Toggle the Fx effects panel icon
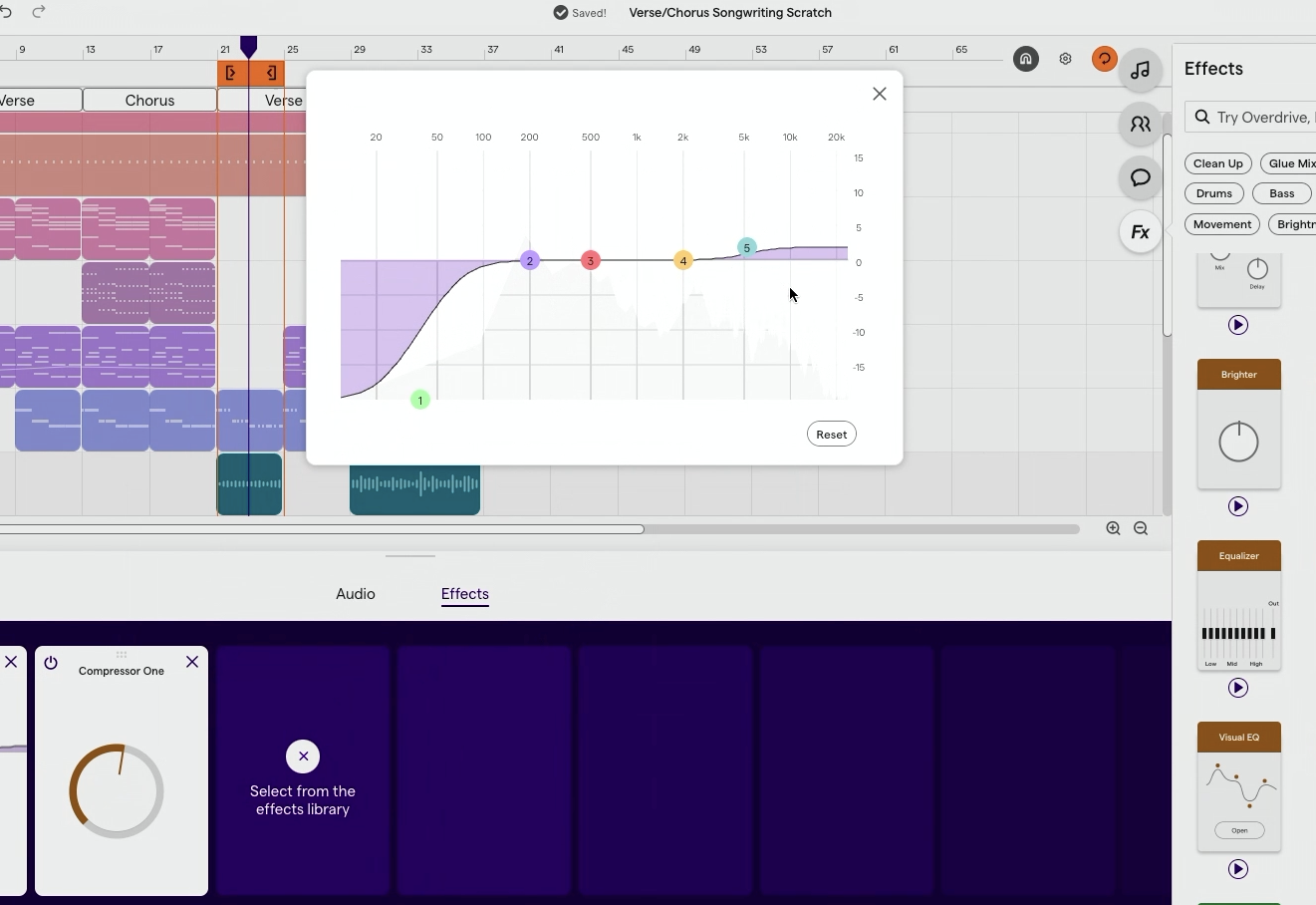The height and width of the screenshot is (905, 1316). 1141,232
